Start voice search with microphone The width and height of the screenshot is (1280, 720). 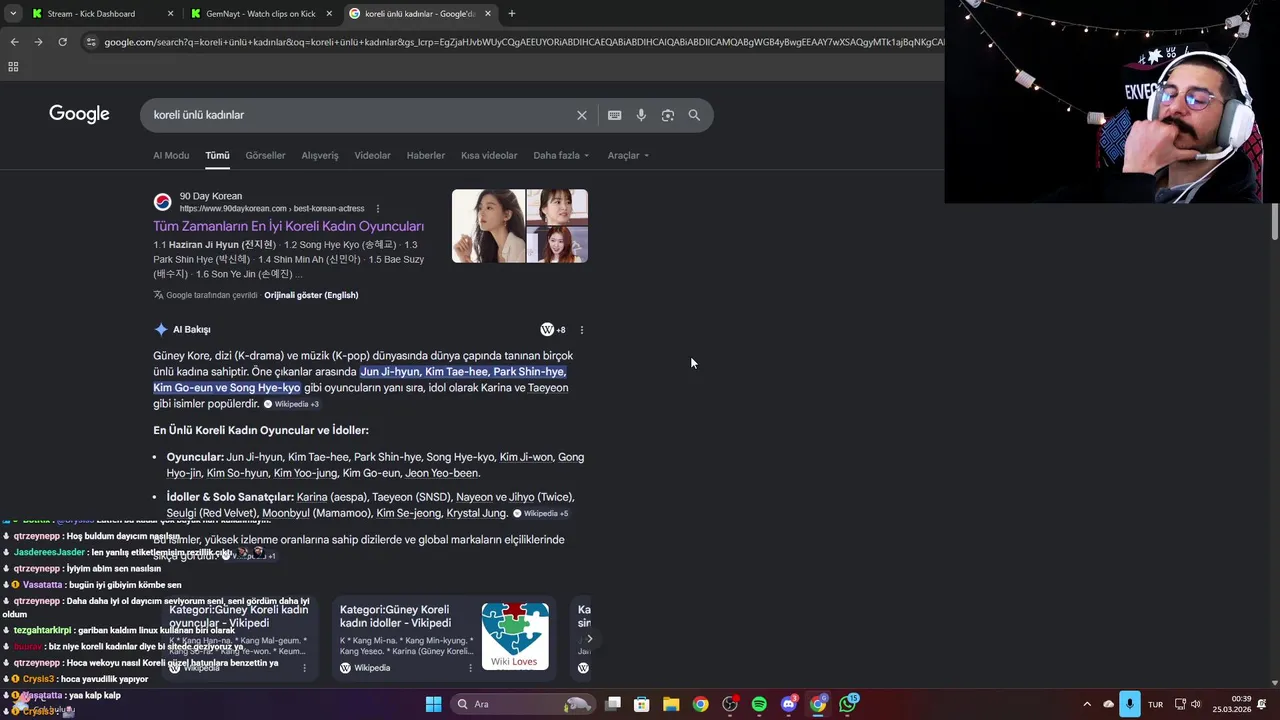641,115
